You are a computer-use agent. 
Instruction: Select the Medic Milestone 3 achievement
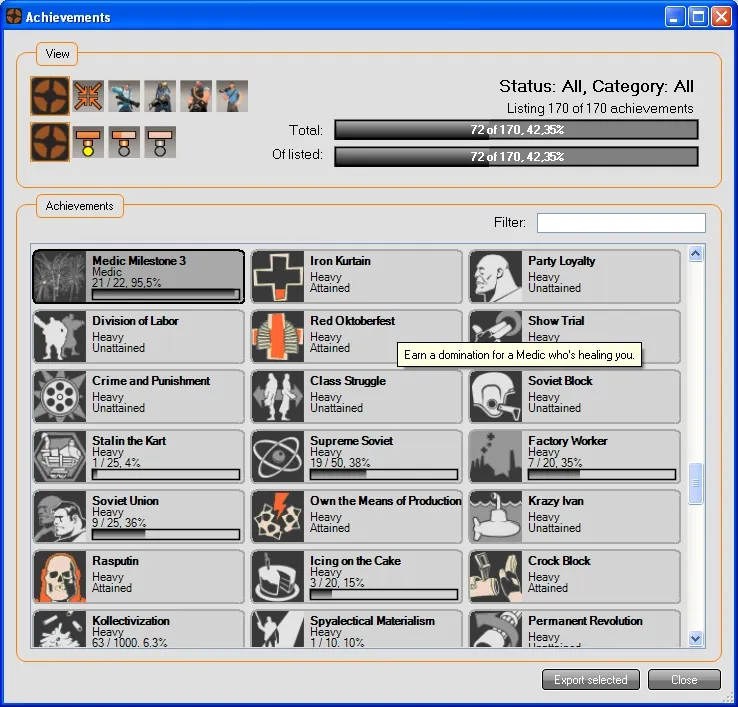(x=138, y=276)
